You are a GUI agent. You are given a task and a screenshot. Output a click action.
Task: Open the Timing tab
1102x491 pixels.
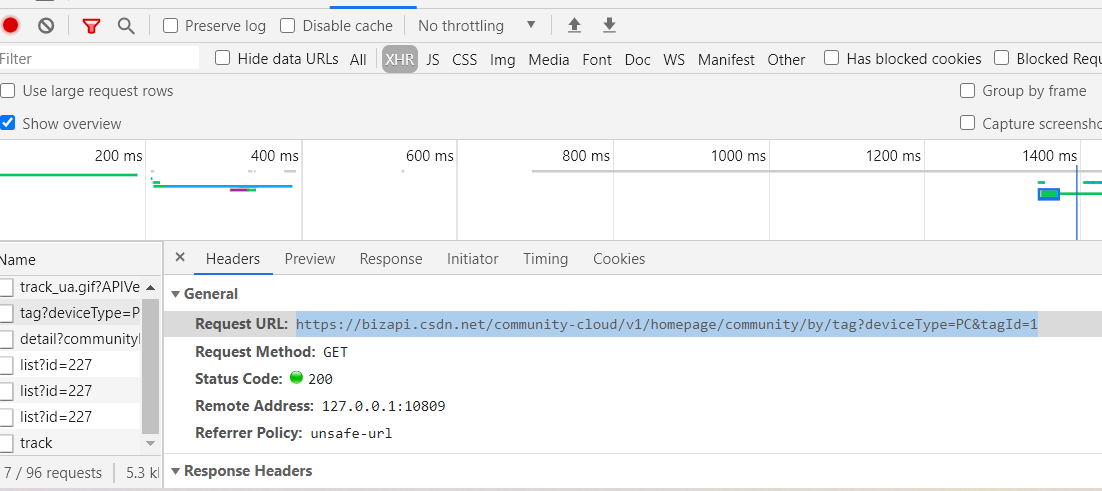click(545, 258)
